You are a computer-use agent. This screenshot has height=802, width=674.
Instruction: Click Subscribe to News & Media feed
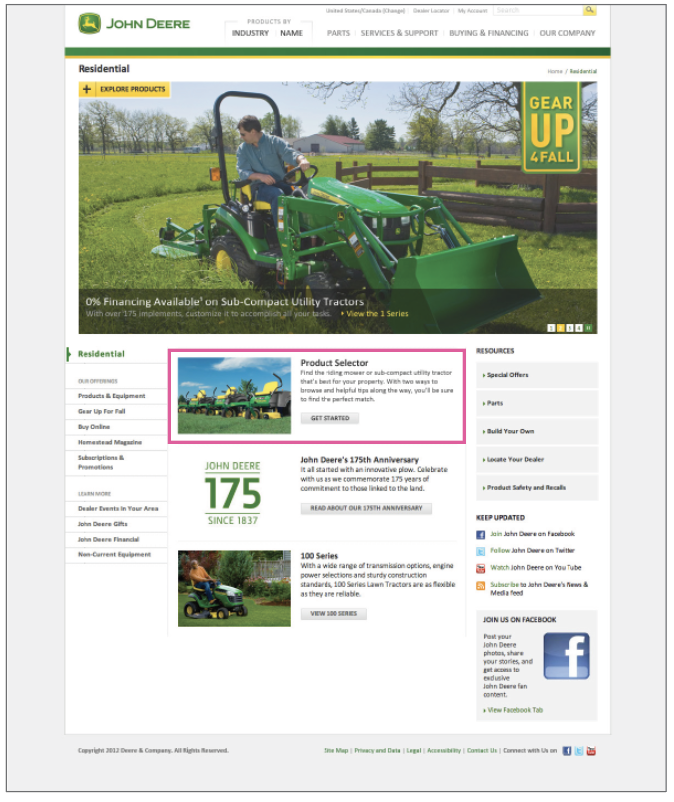coord(540,589)
